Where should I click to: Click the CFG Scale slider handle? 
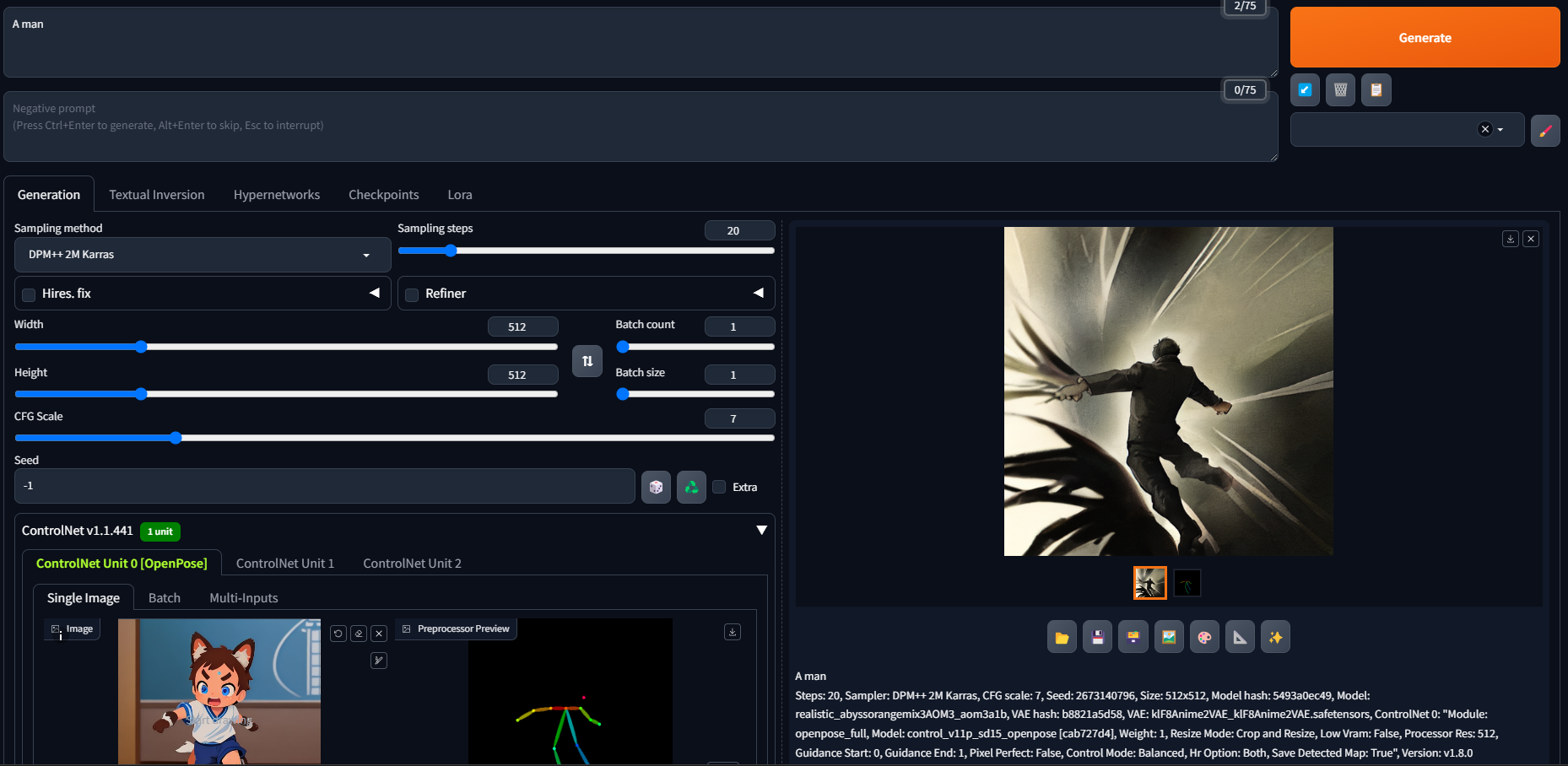(x=176, y=438)
